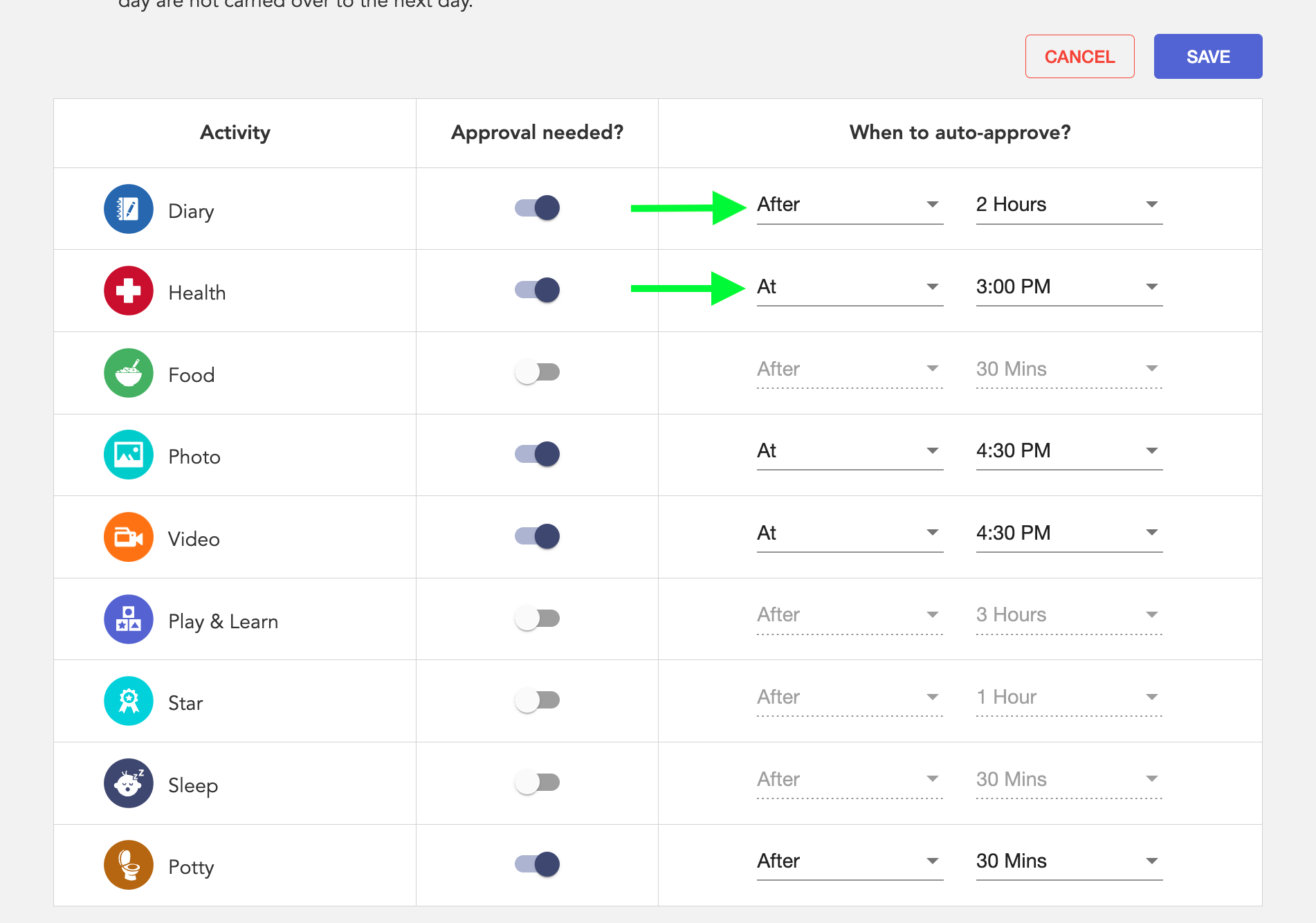The image size is (1316, 923).
Task: Click the disabled Sleep 'After' dropdown
Action: tap(850, 780)
